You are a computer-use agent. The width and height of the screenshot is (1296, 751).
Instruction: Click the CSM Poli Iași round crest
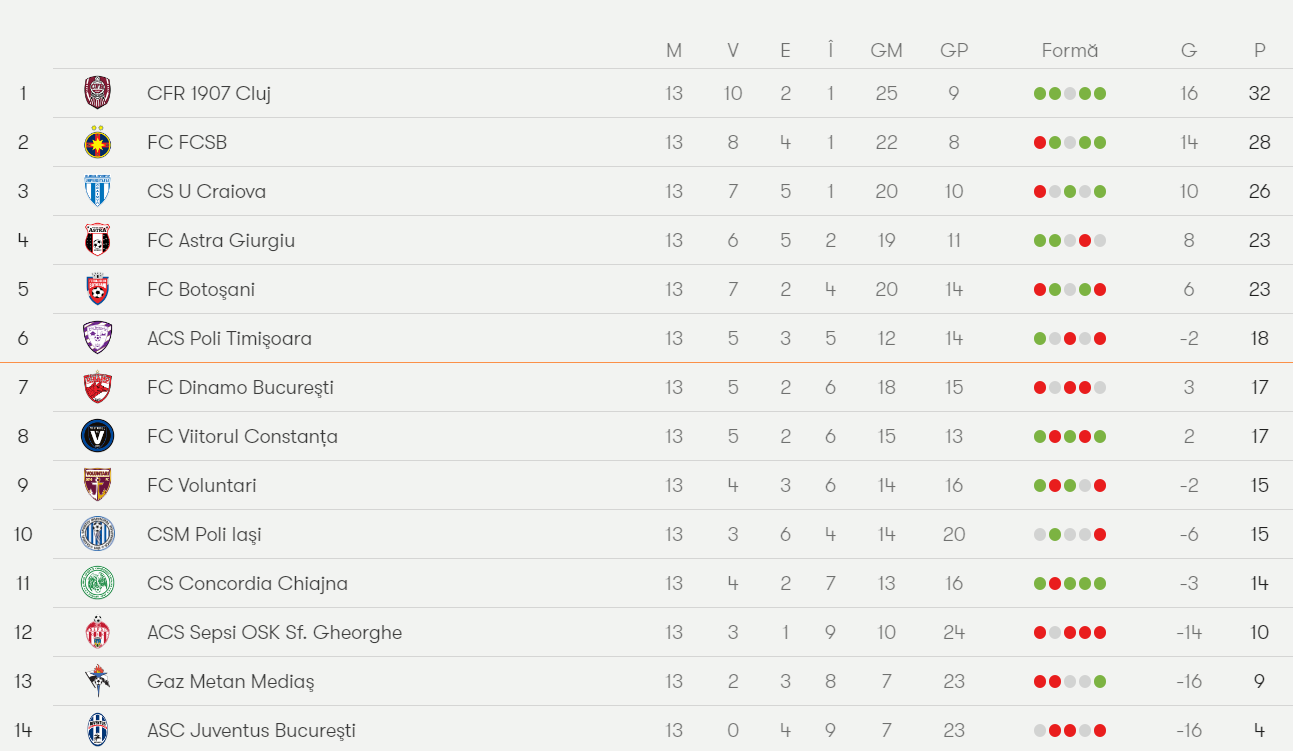(97, 534)
